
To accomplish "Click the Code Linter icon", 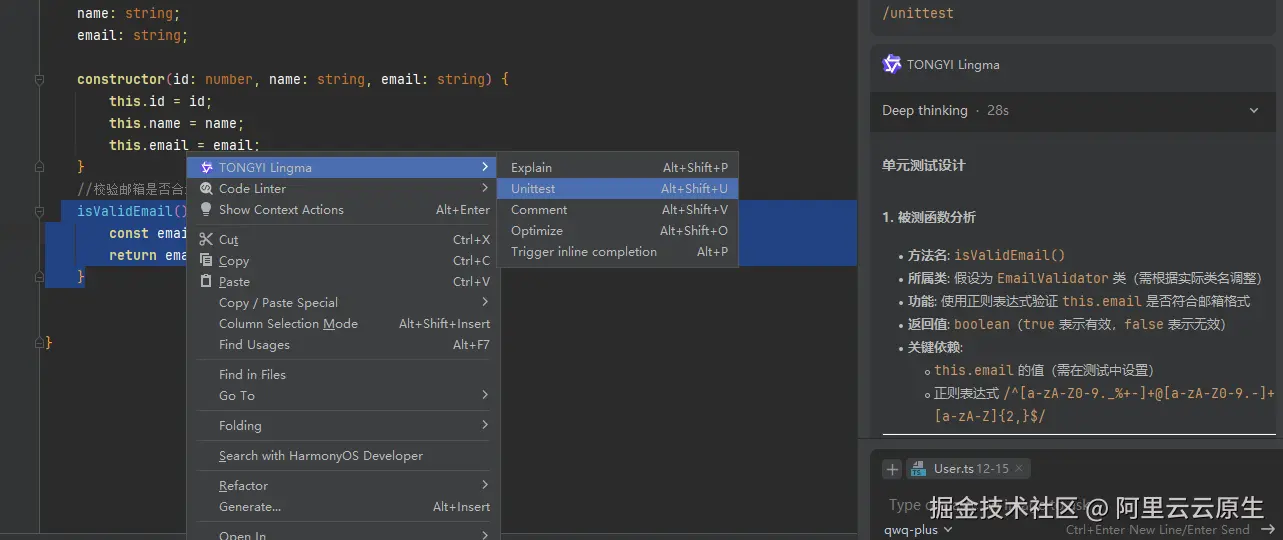I will pos(206,189).
